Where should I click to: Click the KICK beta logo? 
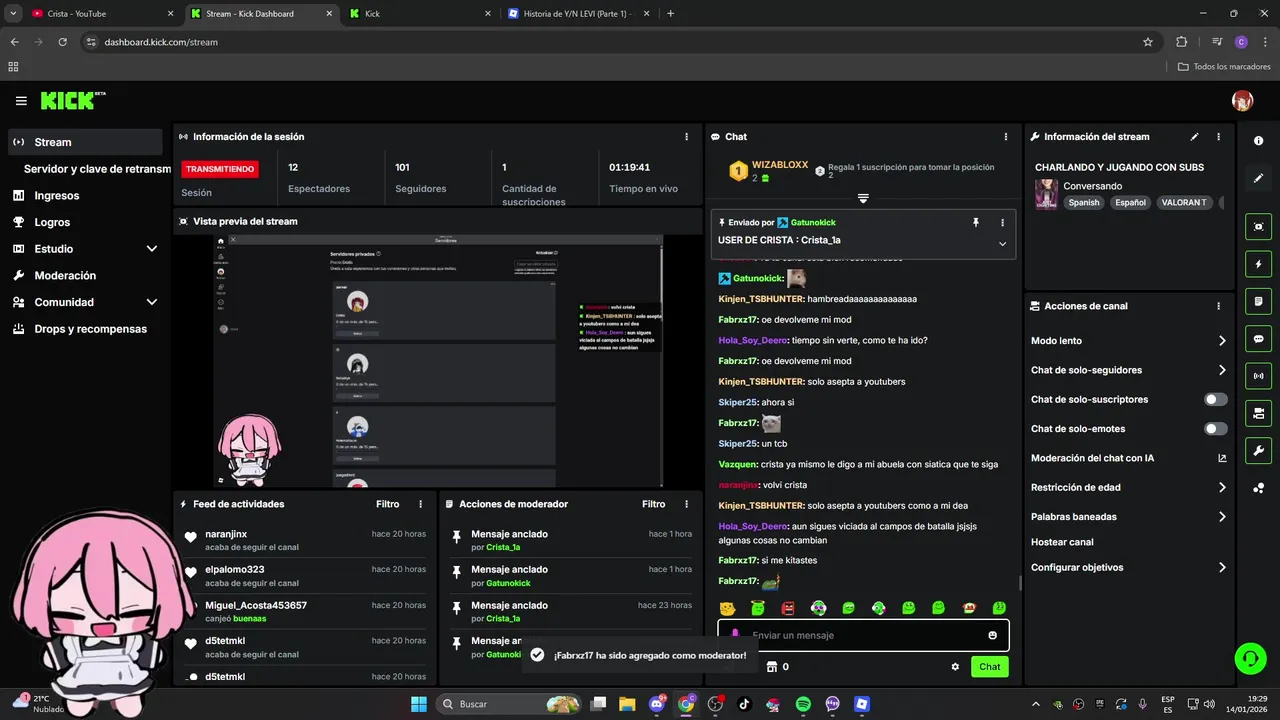[x=73, y=101]
